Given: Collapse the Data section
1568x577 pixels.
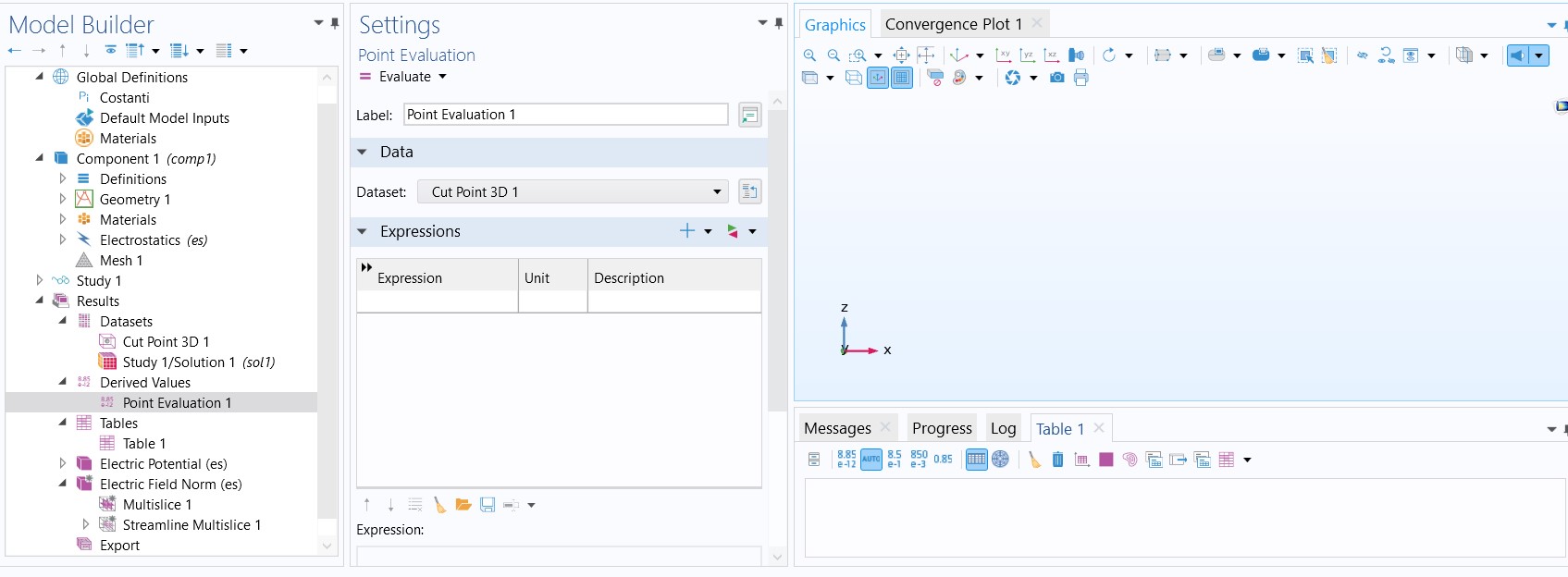Looking at the screenshot, I should [x=363, y=152].
